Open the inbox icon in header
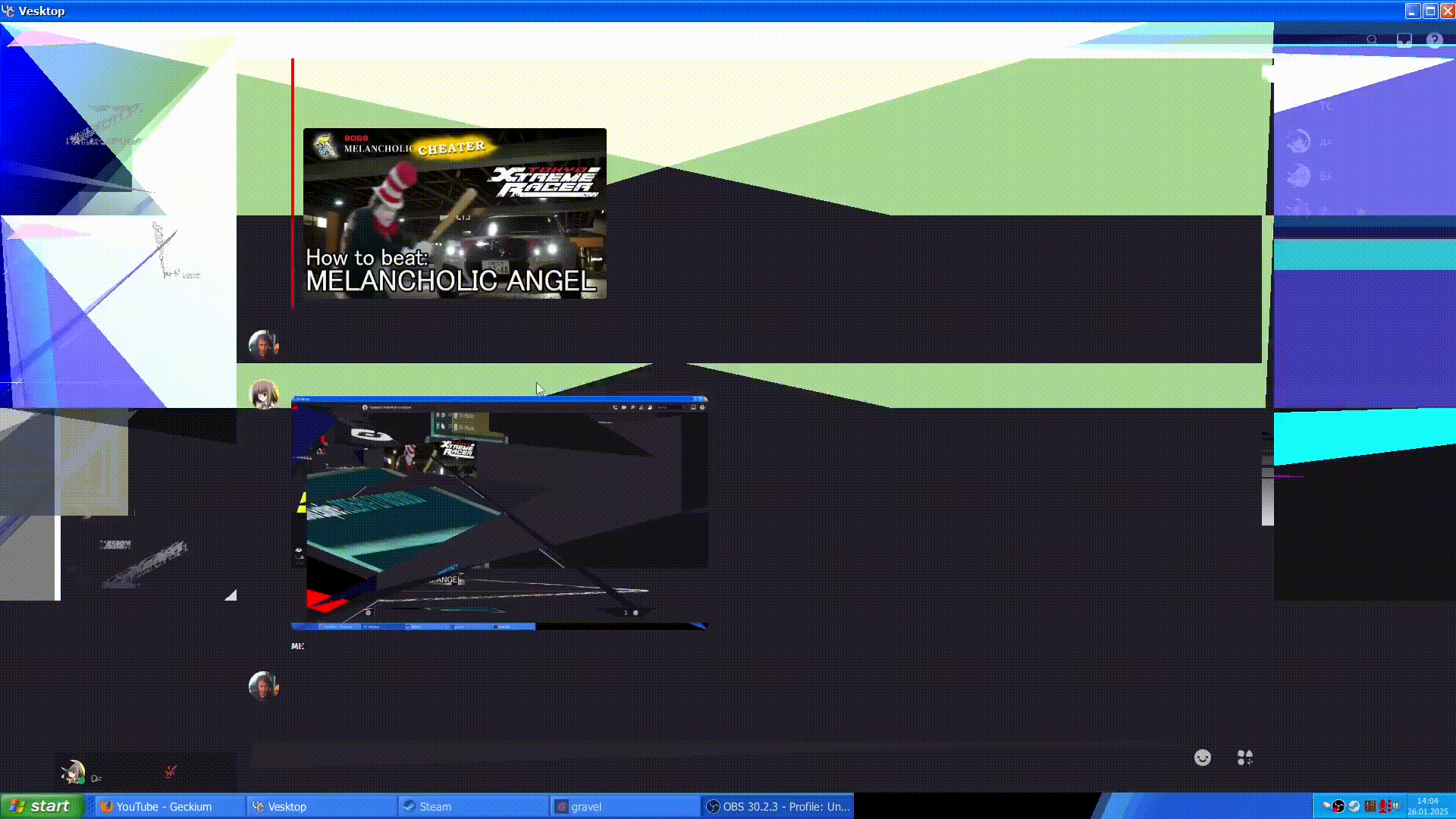The width and height of the screenshot is (1456, 819). pos(1404,40)
